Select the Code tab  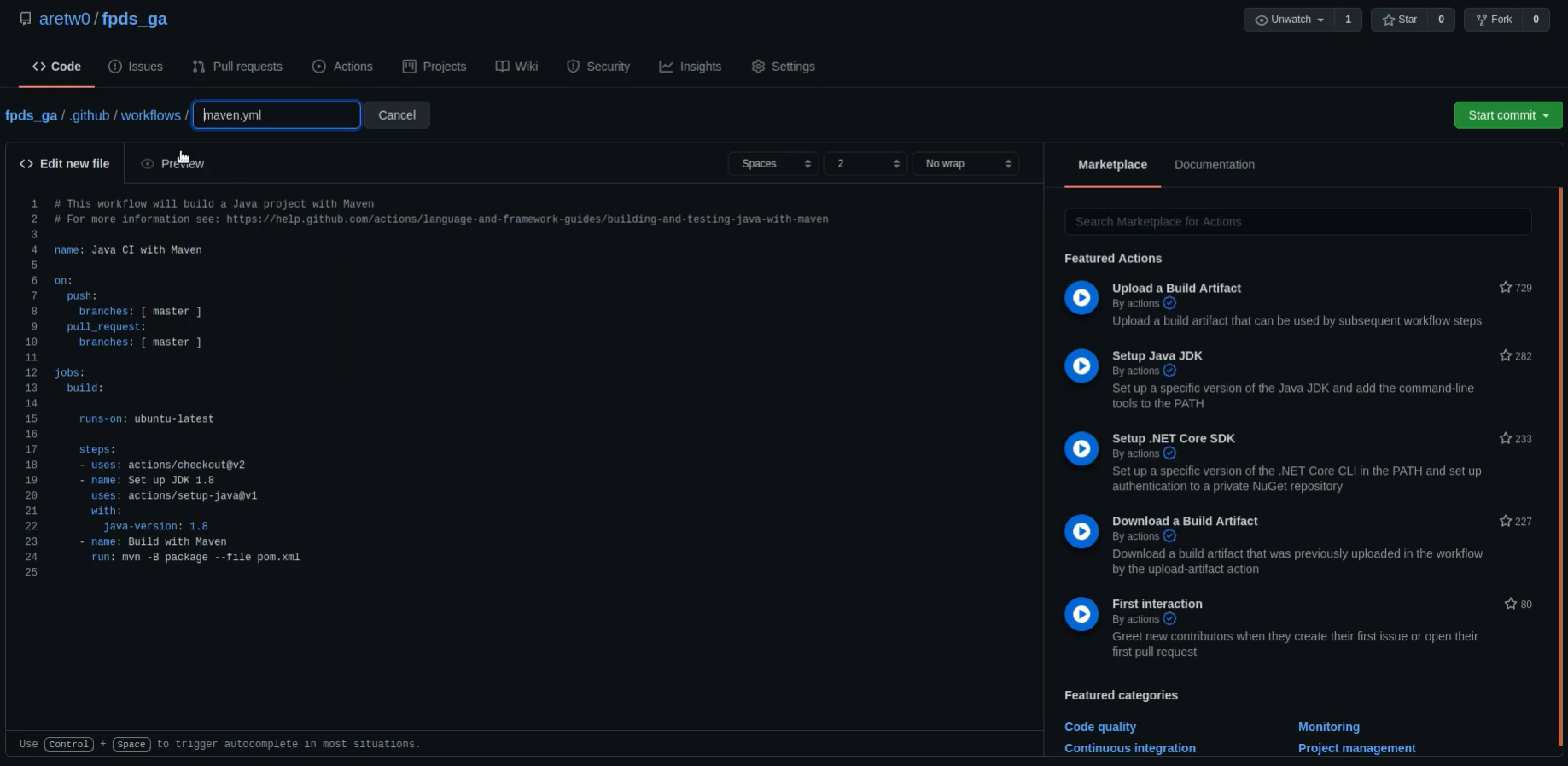(x=56, y=67)
